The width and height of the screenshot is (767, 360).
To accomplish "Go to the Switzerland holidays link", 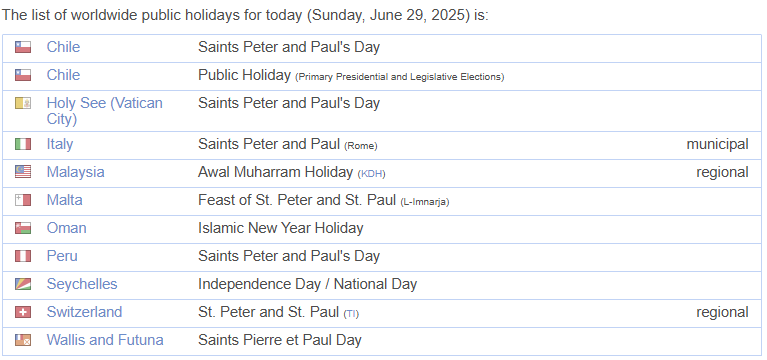I will tap(84, 312).
